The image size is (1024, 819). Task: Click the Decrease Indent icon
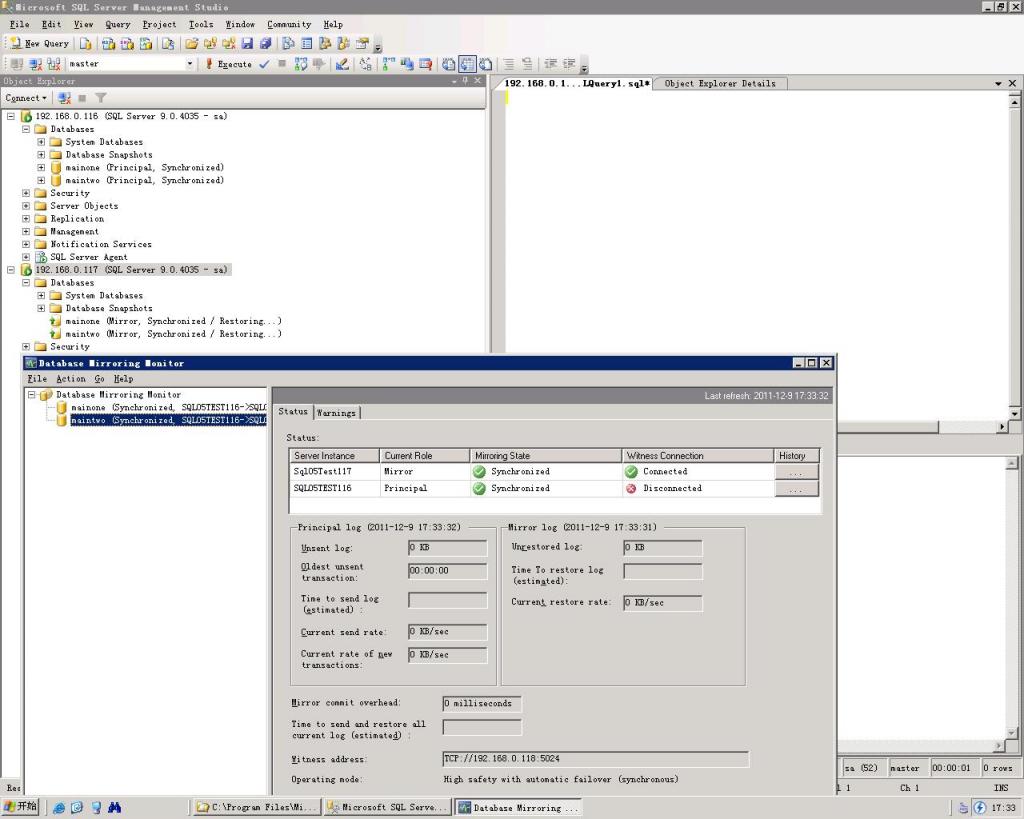[551, 64]
